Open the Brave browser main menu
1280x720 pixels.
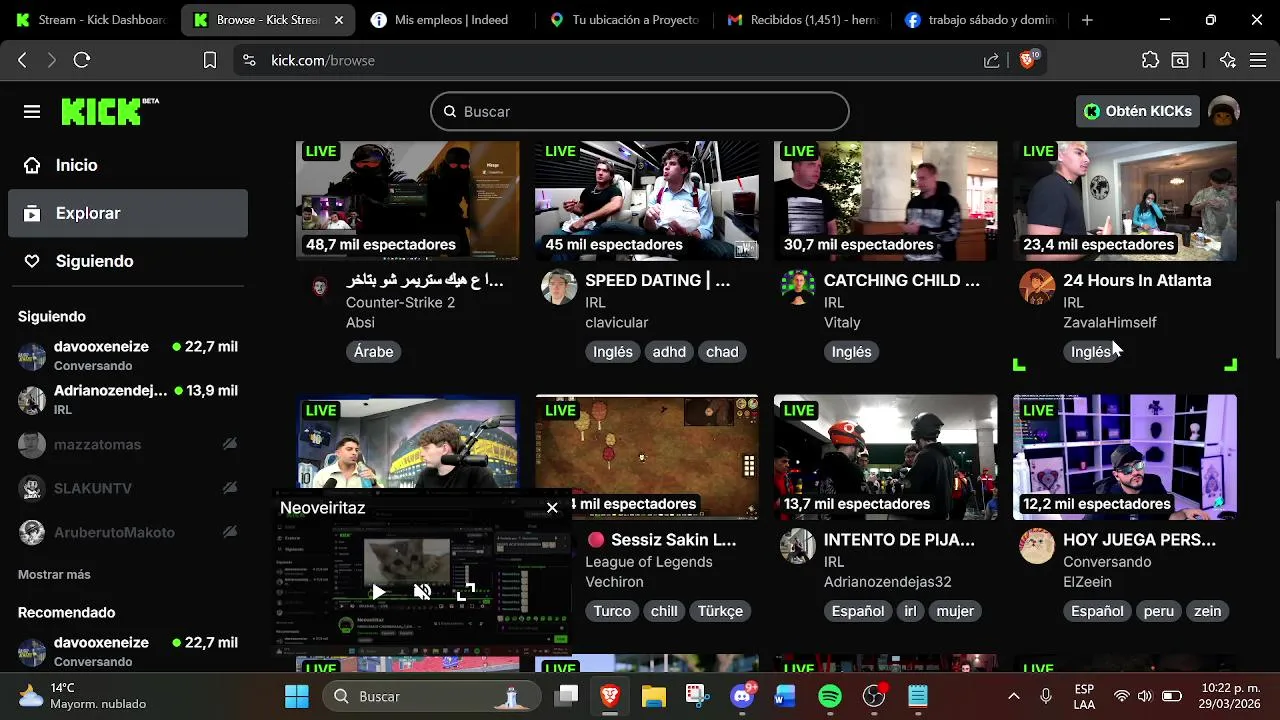click(1258, 60)
